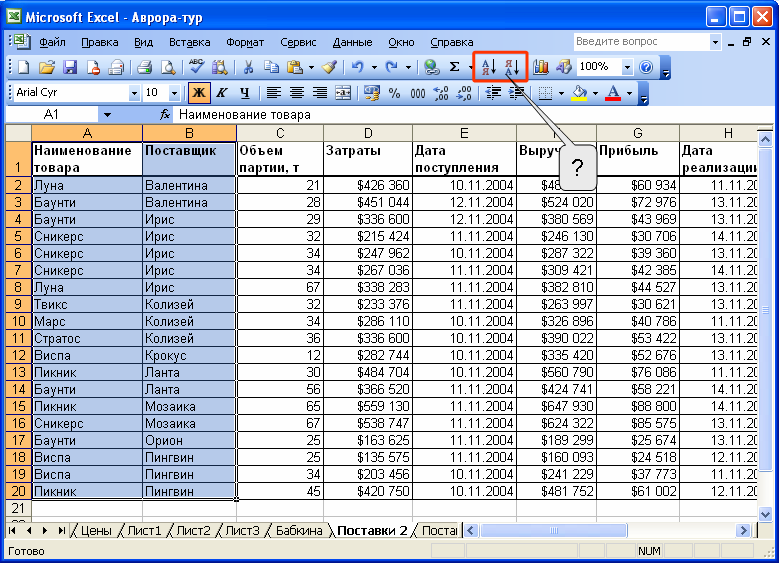
Task: Click the horizontal scrollbar thumb
Action: 553,531
